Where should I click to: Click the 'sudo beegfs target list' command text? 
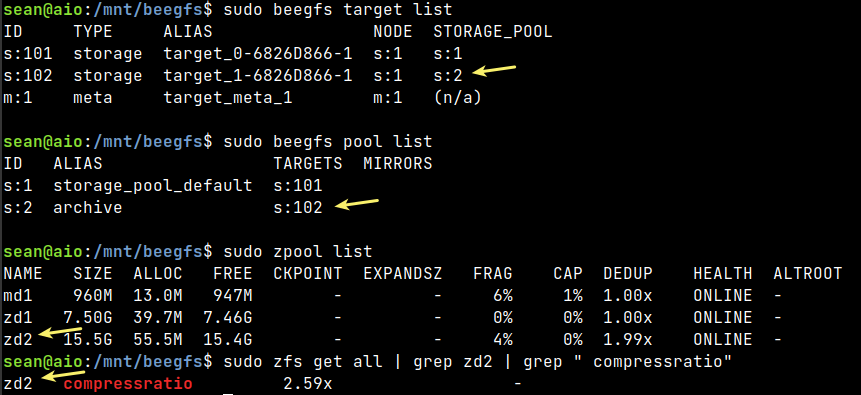tap(338, 10)
